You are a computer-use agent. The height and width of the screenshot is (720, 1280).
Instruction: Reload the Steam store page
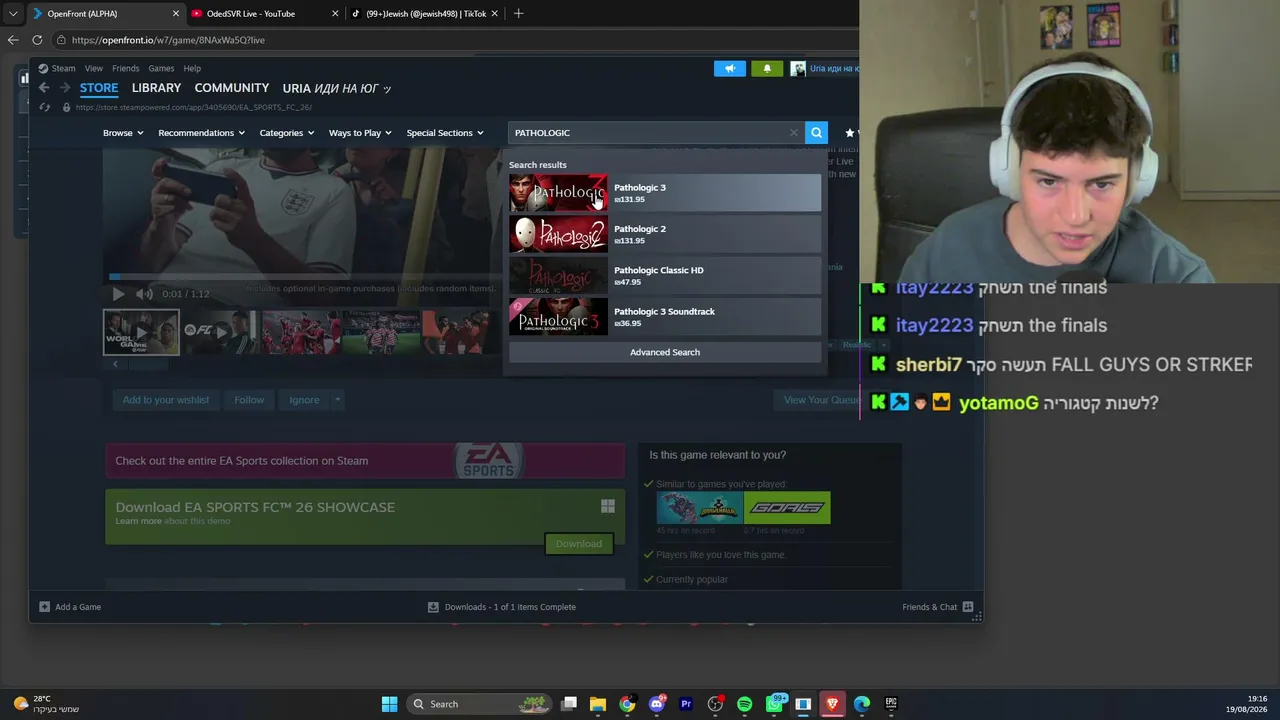[45, 107]
